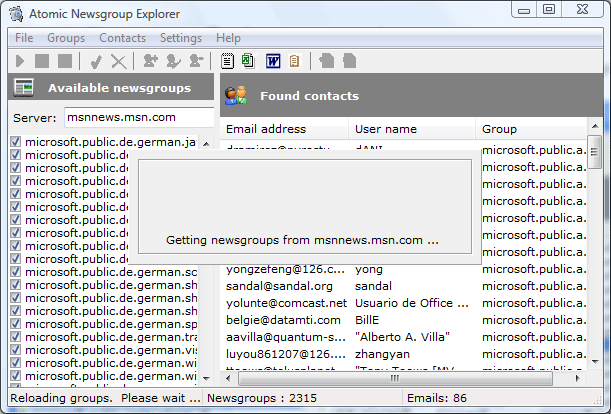This screenshot has height=414, width=611.
Task: Open the Settings menu
Action: (181, 38)
